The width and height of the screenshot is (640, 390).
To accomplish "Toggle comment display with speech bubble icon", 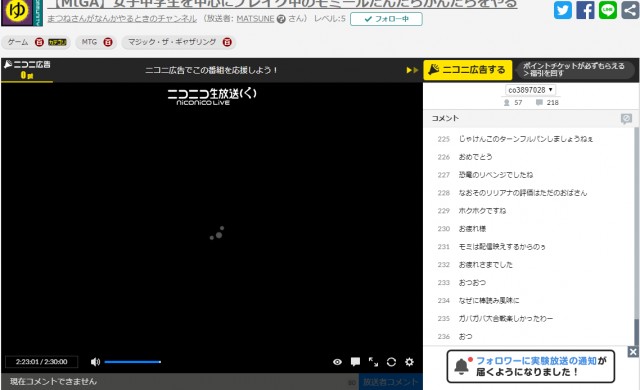I will tap(356, 362).
